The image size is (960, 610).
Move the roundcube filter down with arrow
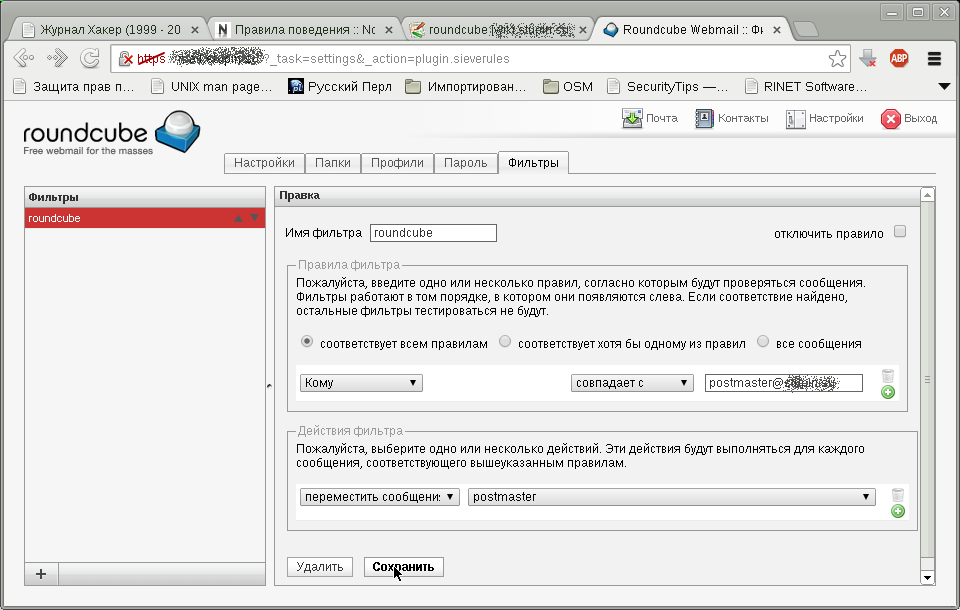coord(252,217)
